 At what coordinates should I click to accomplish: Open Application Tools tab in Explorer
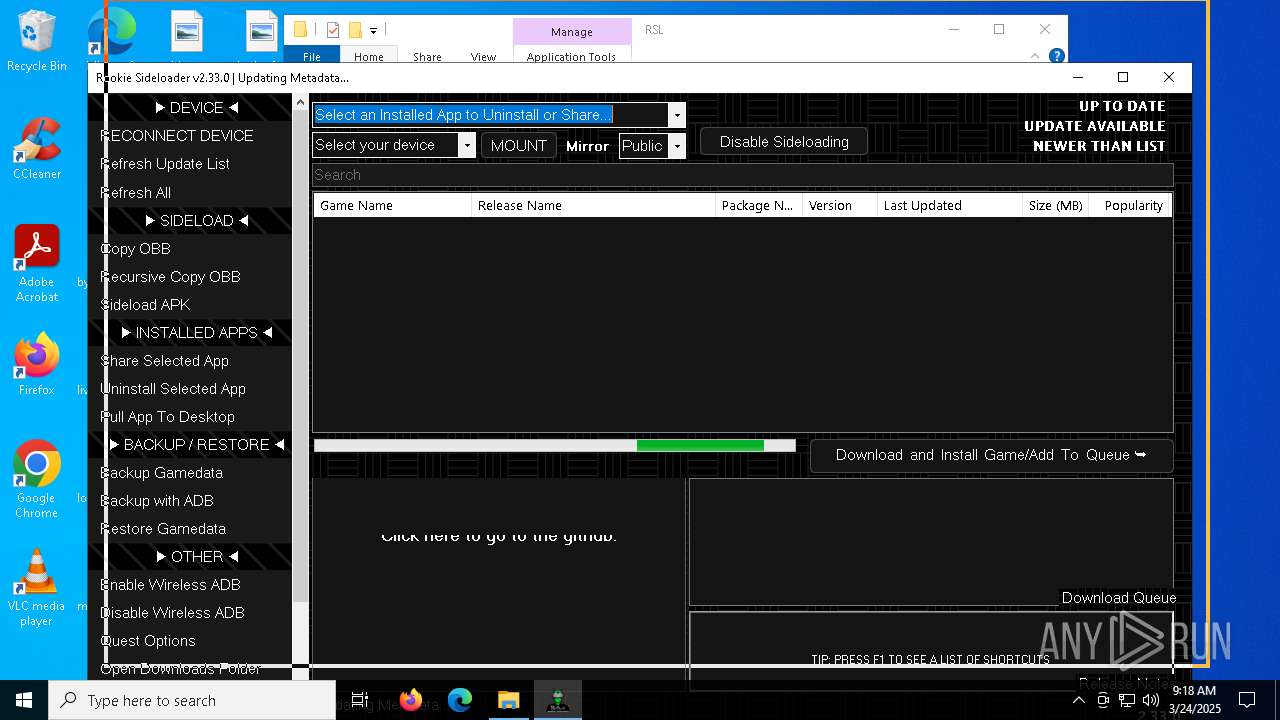click(571, 57)
